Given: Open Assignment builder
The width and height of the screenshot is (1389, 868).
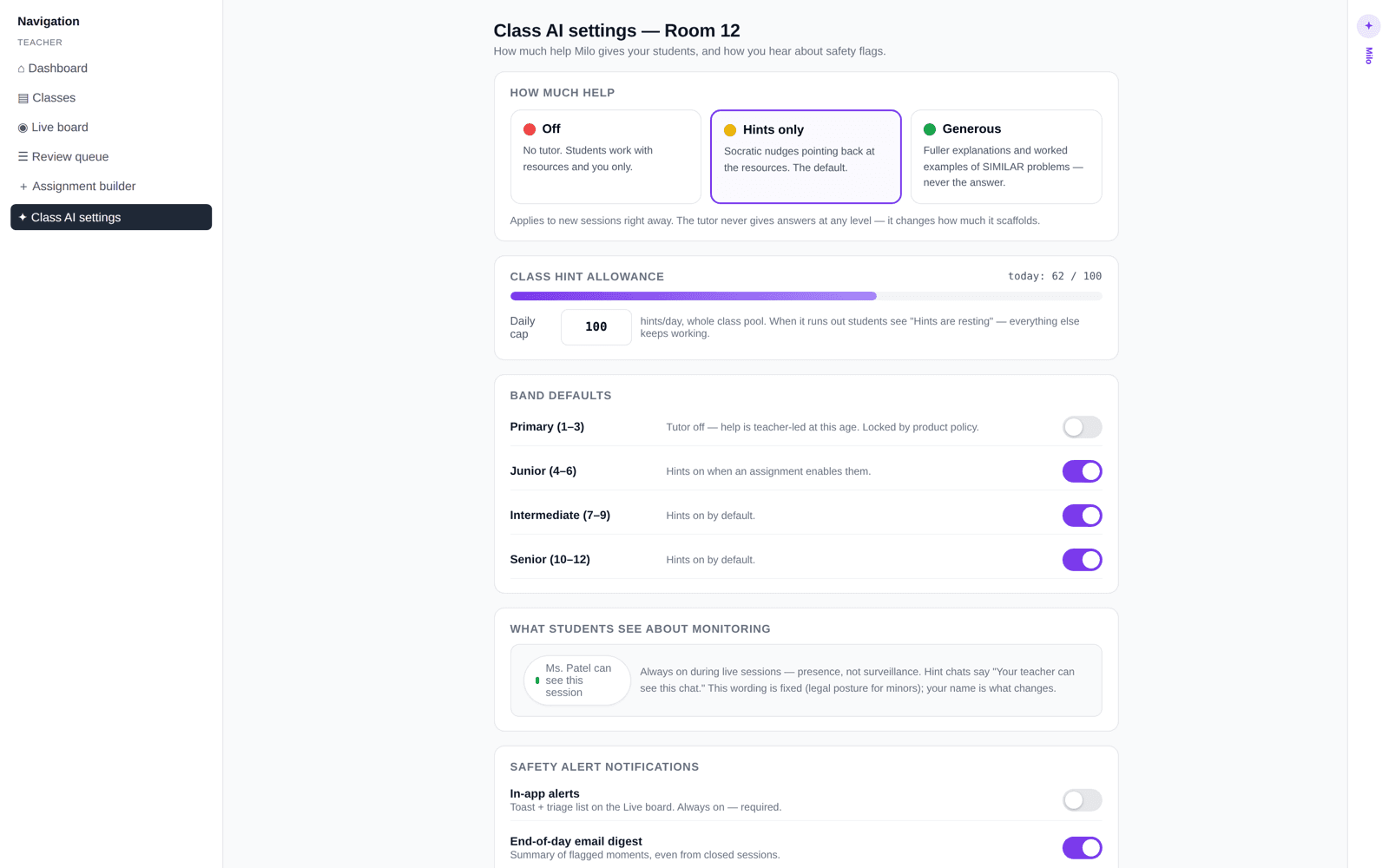Looking at the screenshot, I should (111, 187).
